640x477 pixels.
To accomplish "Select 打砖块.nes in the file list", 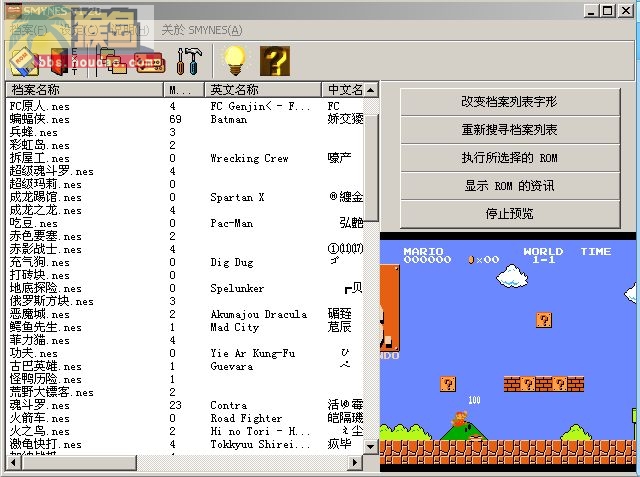I will point(40,275).
